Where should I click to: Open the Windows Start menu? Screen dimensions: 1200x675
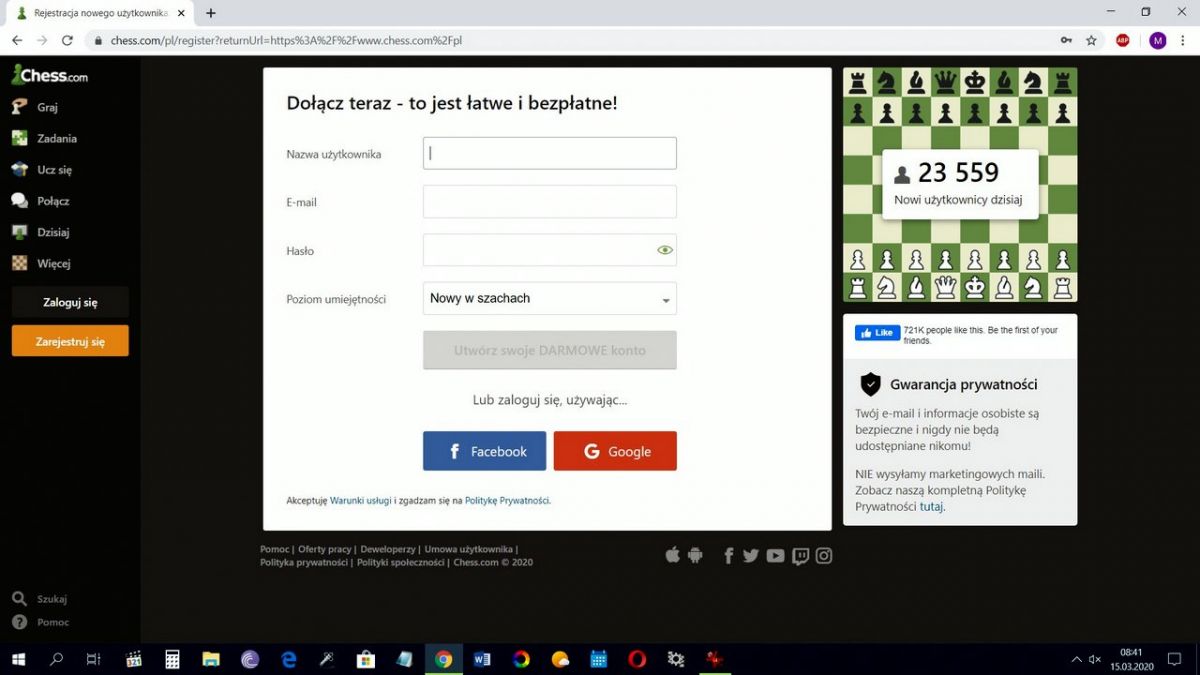coord(18,659)
